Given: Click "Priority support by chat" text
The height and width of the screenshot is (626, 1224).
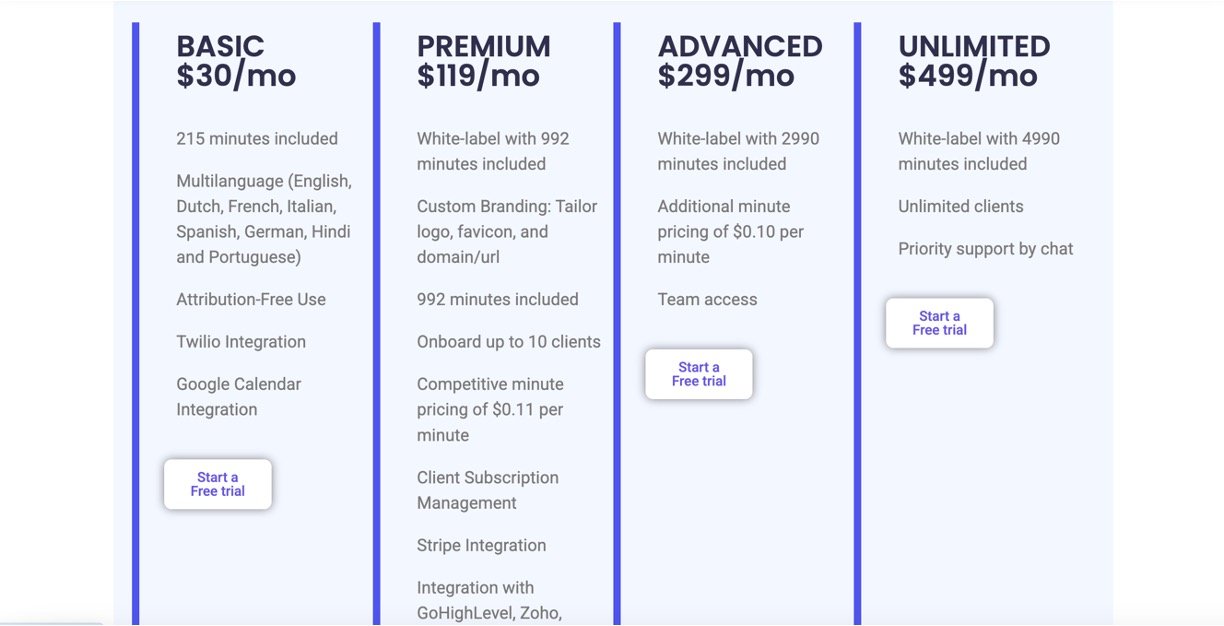Looking at the screenshot, I should pyautogui.click(x=985, y=249).
